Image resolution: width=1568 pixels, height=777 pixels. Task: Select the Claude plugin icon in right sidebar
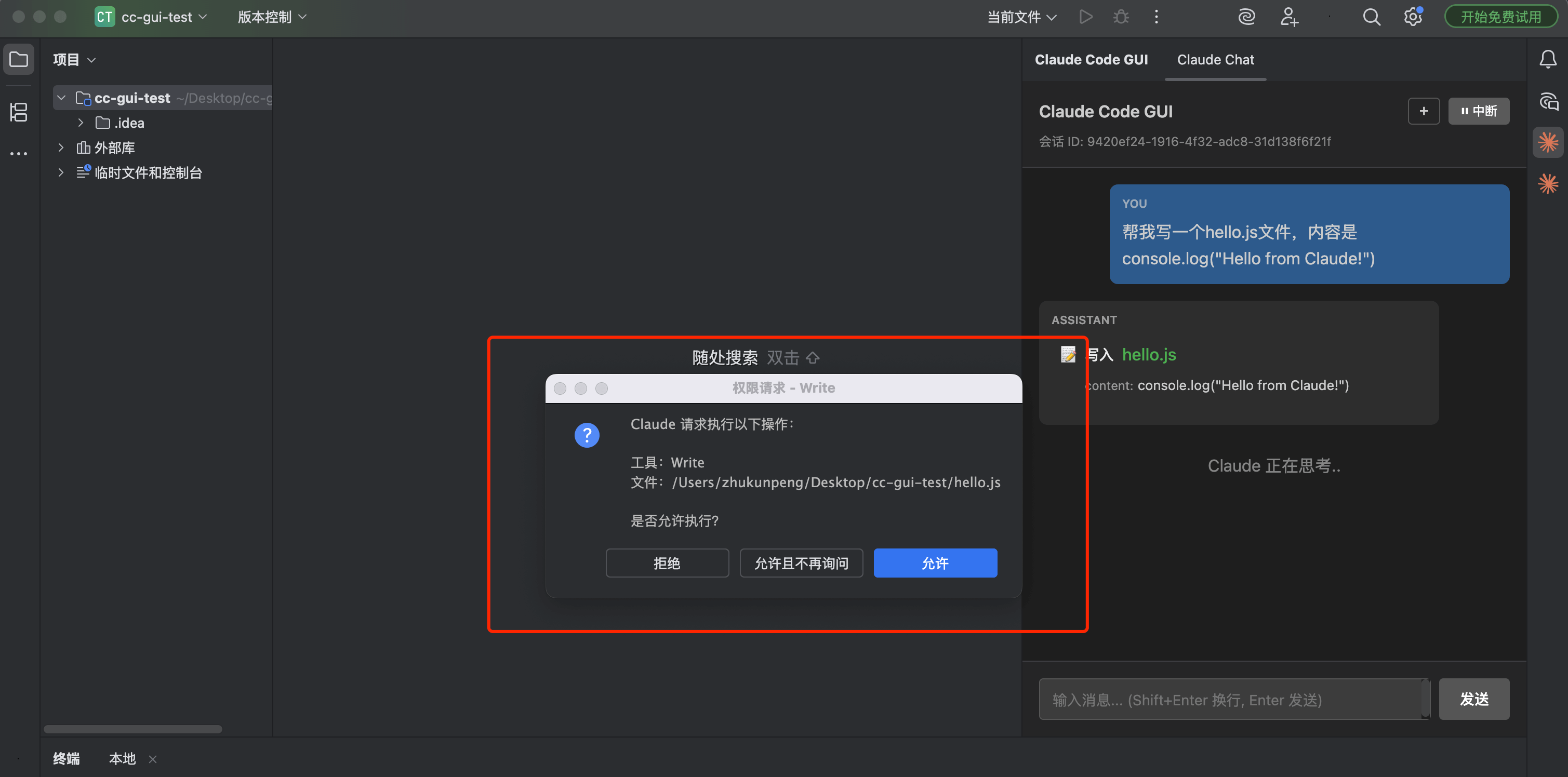pyautogui.click(x=1548, y=142)
